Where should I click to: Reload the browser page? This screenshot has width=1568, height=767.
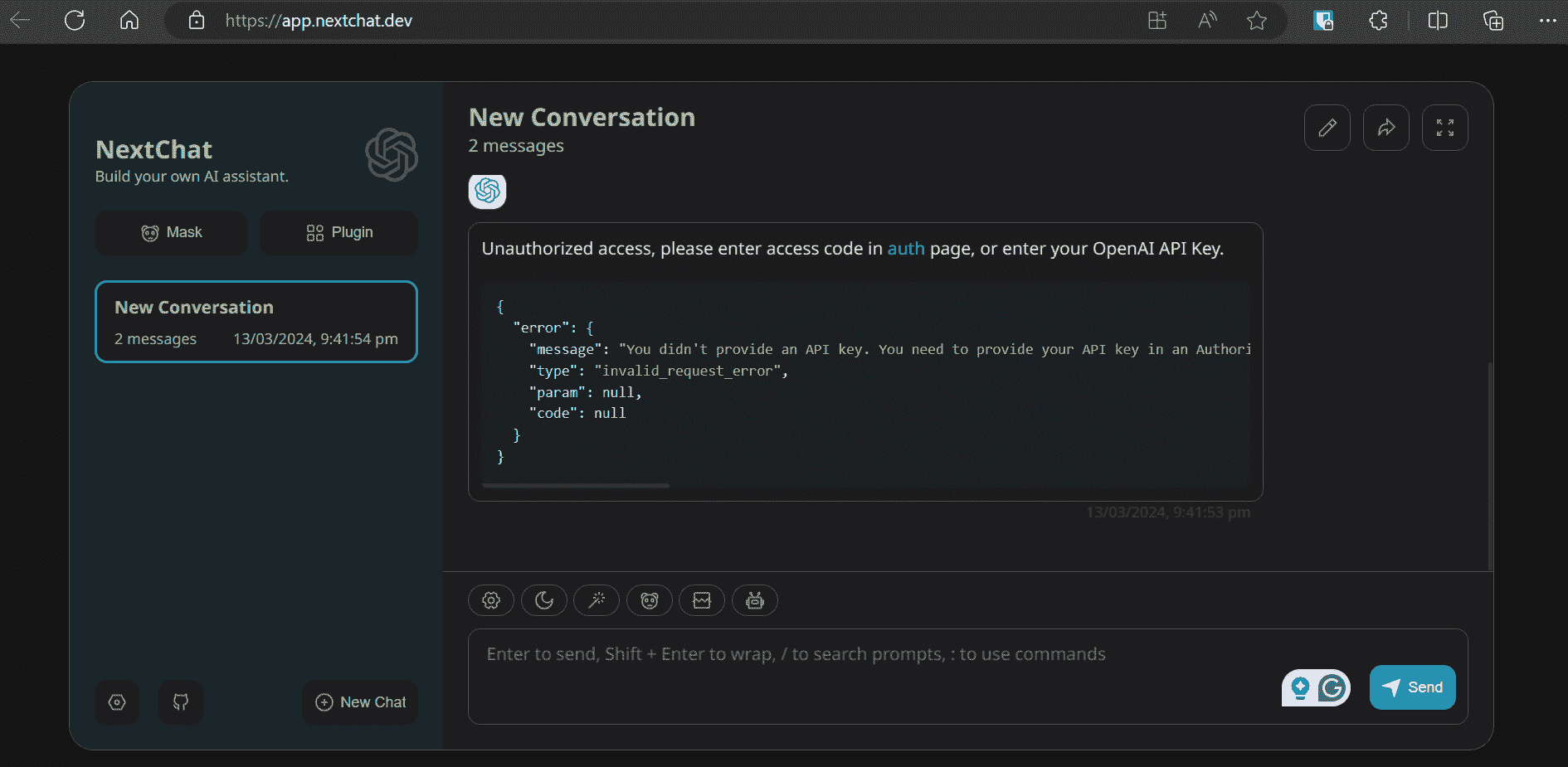tap(75, 20)
